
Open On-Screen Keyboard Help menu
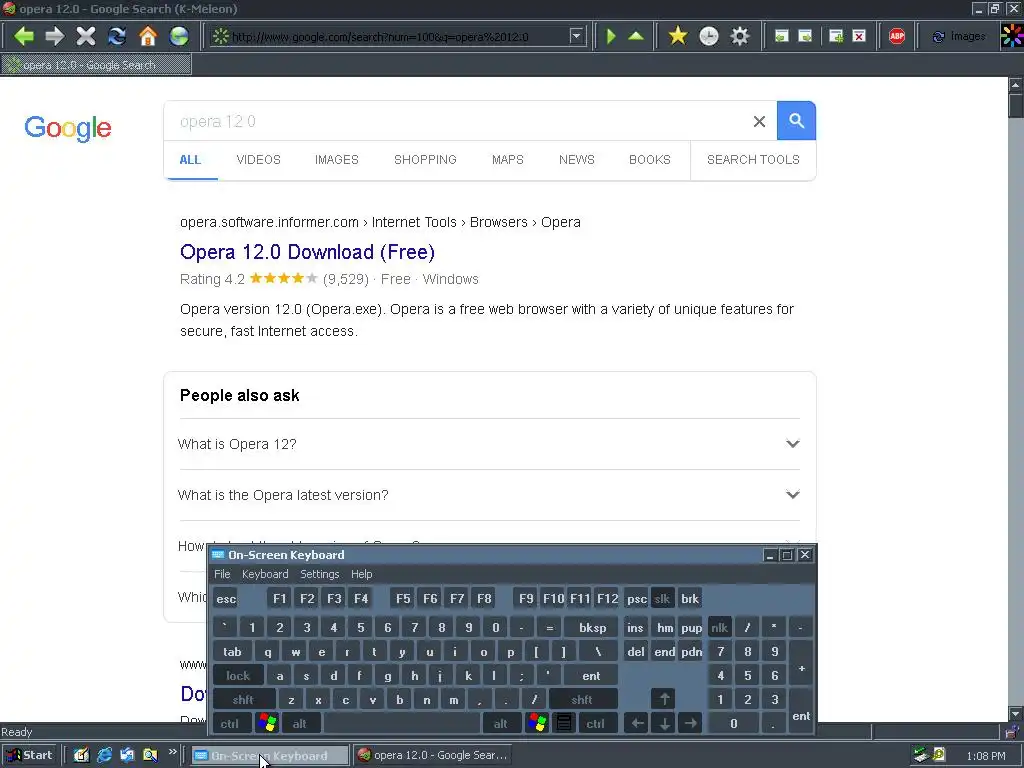pyautogui.click(x=361, y=574)
